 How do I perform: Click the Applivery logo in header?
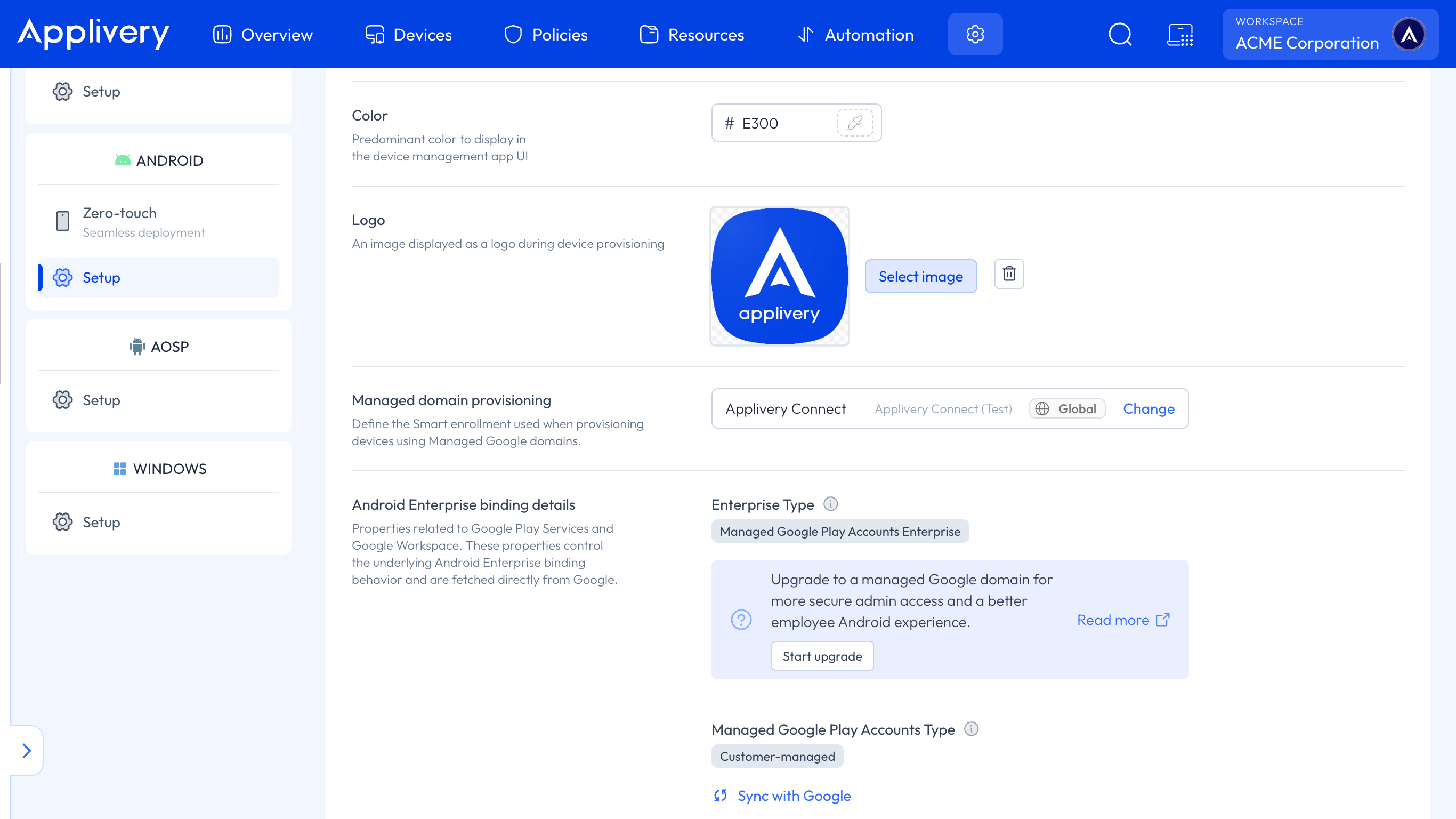tap(93, 34)
